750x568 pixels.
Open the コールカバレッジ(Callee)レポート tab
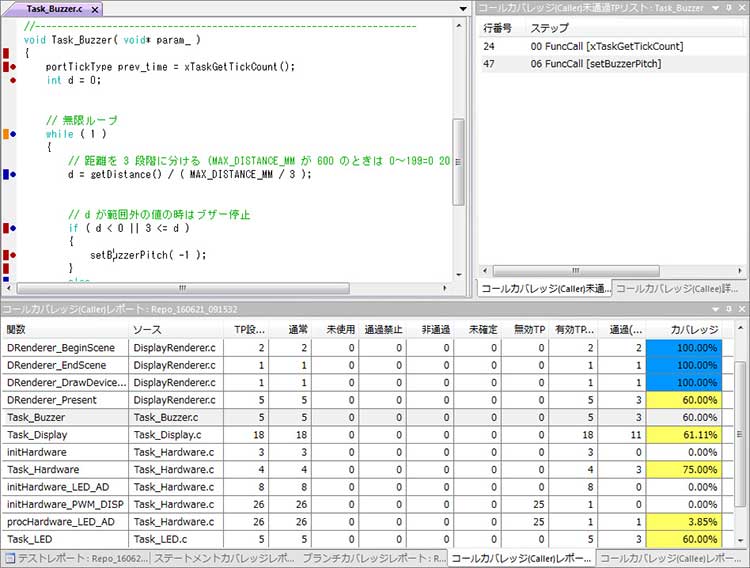pos(671,558)
